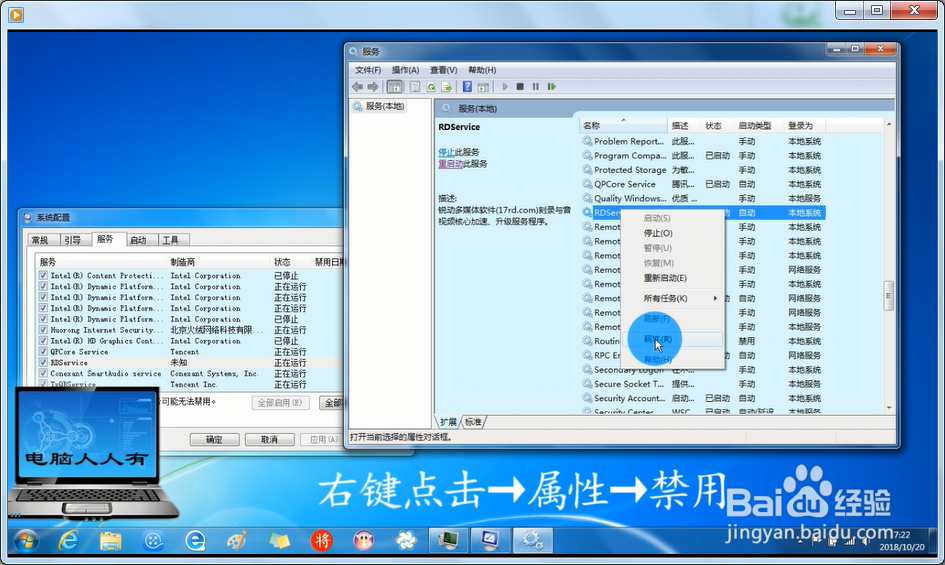Click 取消 button in System Configuration
The width and height of the screenshot is (945, 565).
269,440
